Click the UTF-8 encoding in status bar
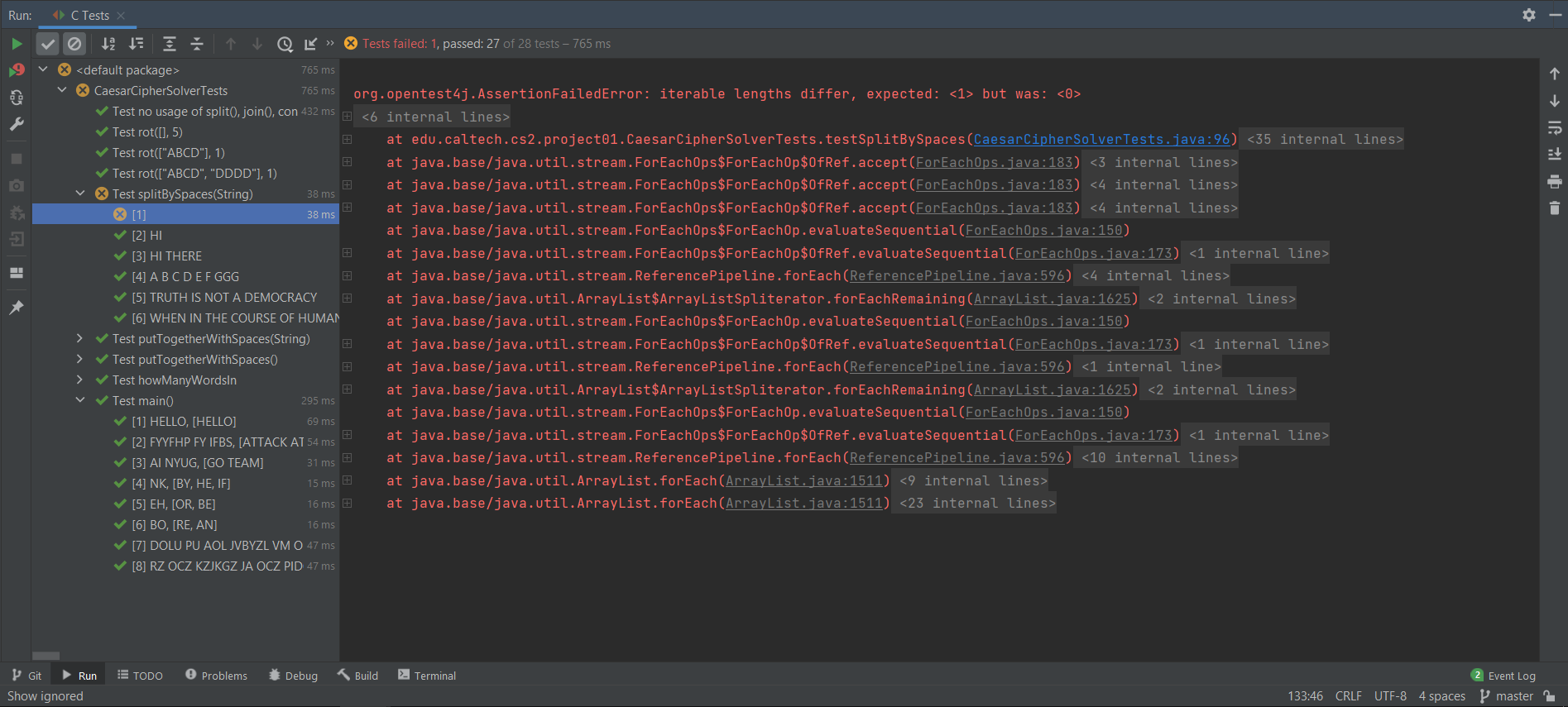Screen dimensions: 1568x707 pyautogui.click(x=1390, y=696)
